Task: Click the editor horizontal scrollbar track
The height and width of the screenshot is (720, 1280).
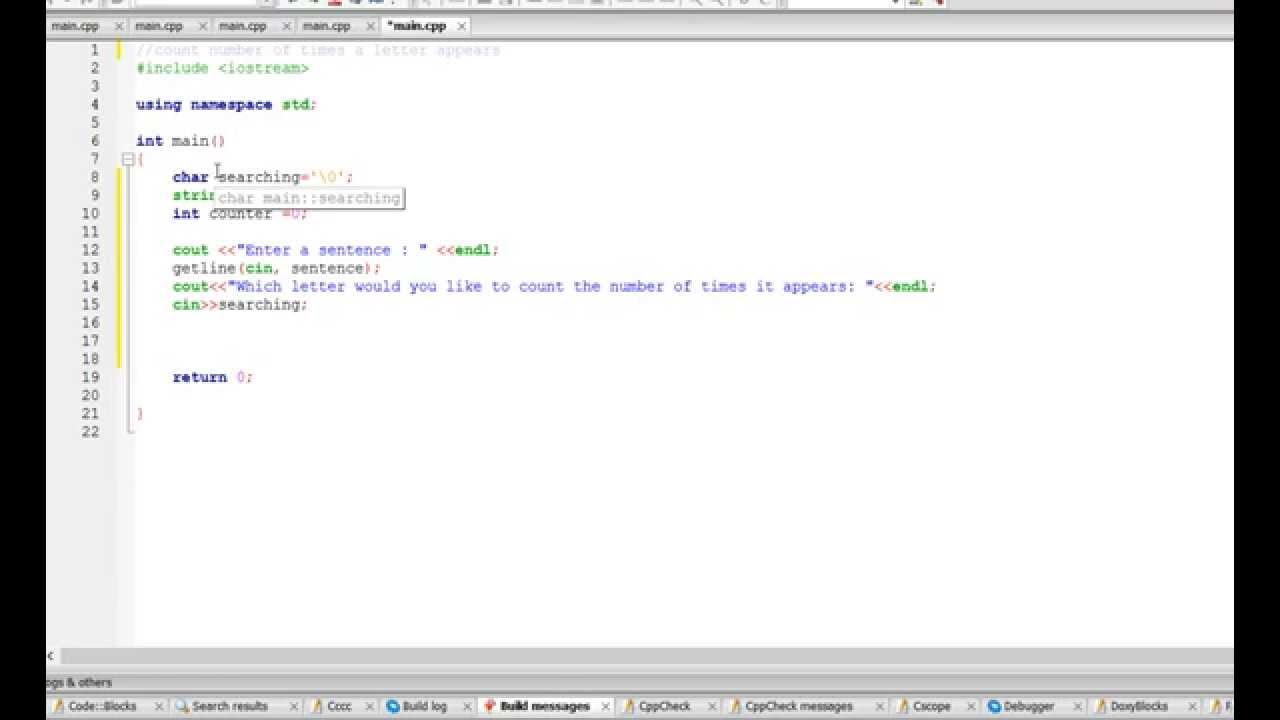Action: tap(645, 656)
